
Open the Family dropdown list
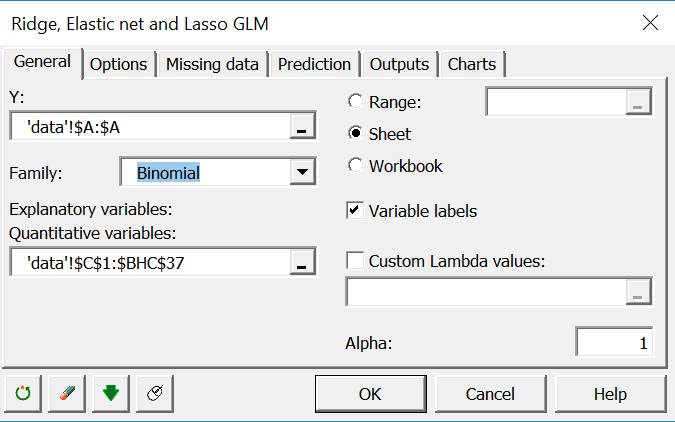[301, 173]
